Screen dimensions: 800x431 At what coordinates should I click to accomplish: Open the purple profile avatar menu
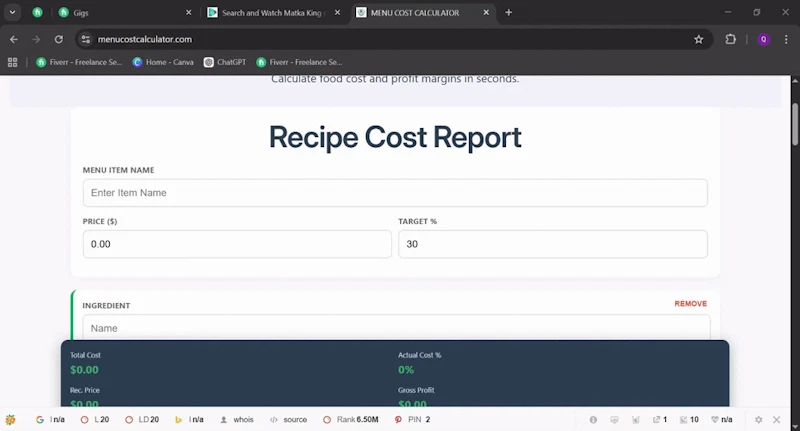pyautogui.click(x=763, y=39)
